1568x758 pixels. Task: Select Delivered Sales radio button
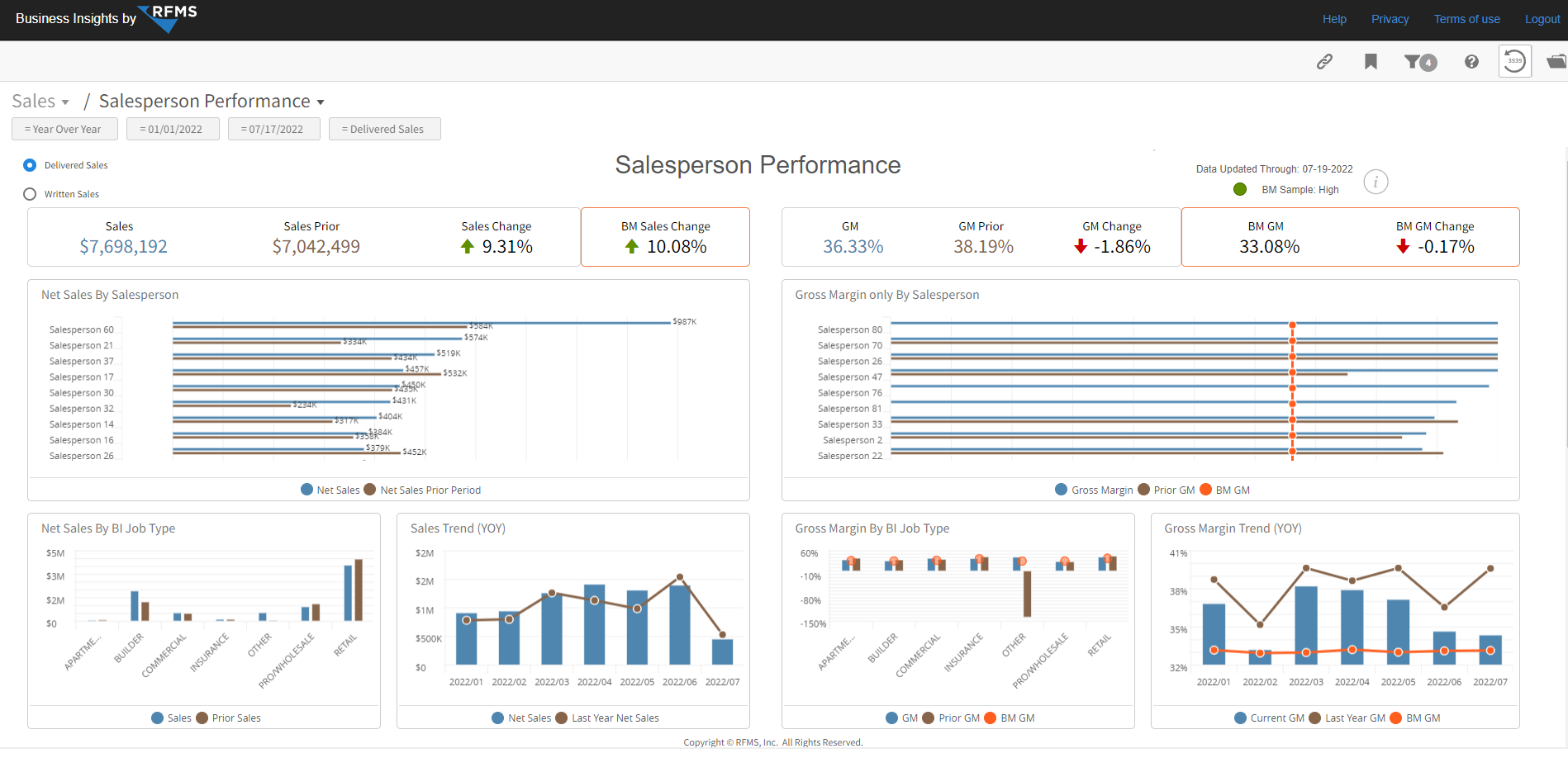(x=30, y=165)
